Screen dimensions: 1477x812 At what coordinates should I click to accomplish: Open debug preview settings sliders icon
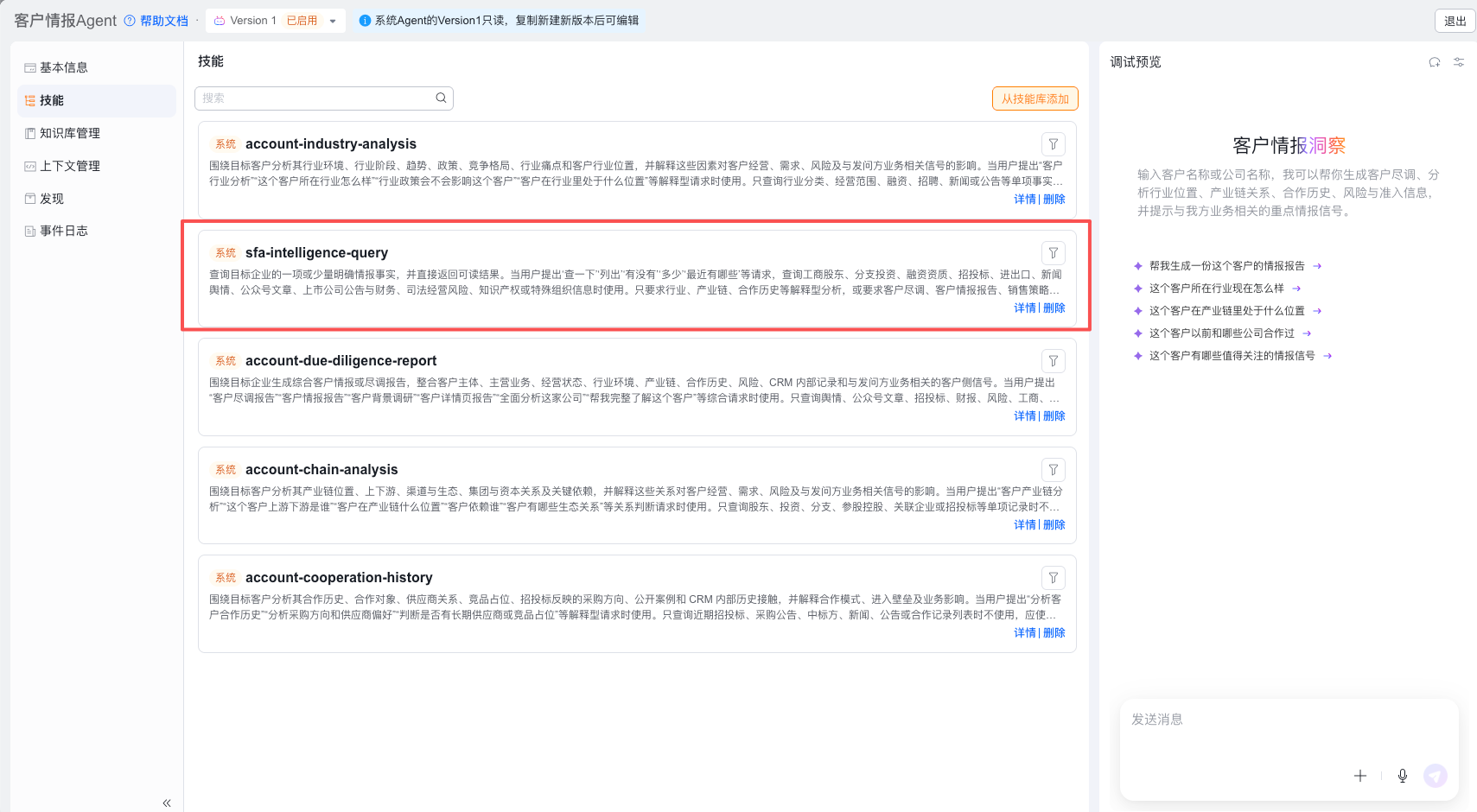tap(1459, 62)
